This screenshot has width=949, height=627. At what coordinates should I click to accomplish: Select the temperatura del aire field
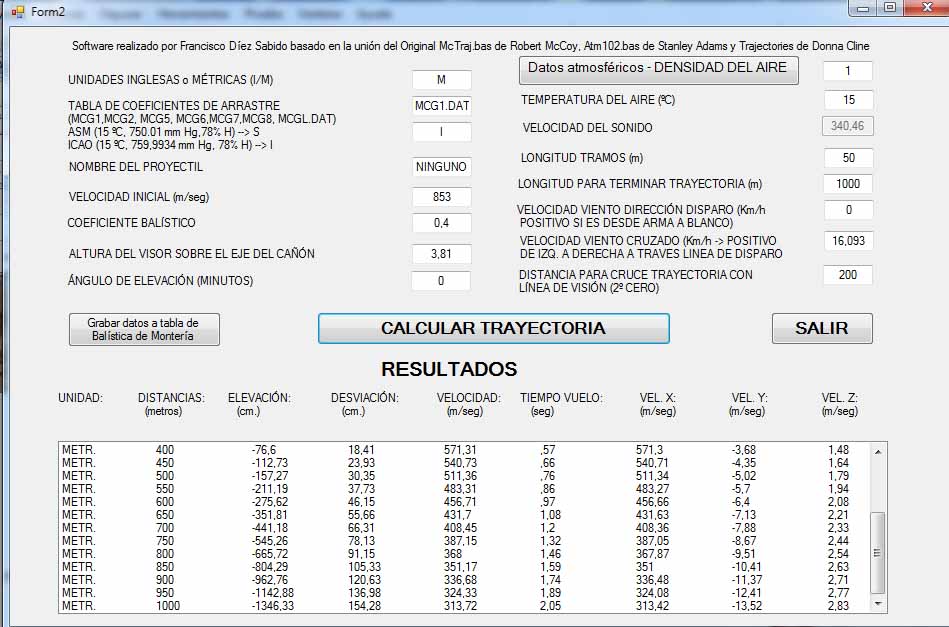[848, 100]
